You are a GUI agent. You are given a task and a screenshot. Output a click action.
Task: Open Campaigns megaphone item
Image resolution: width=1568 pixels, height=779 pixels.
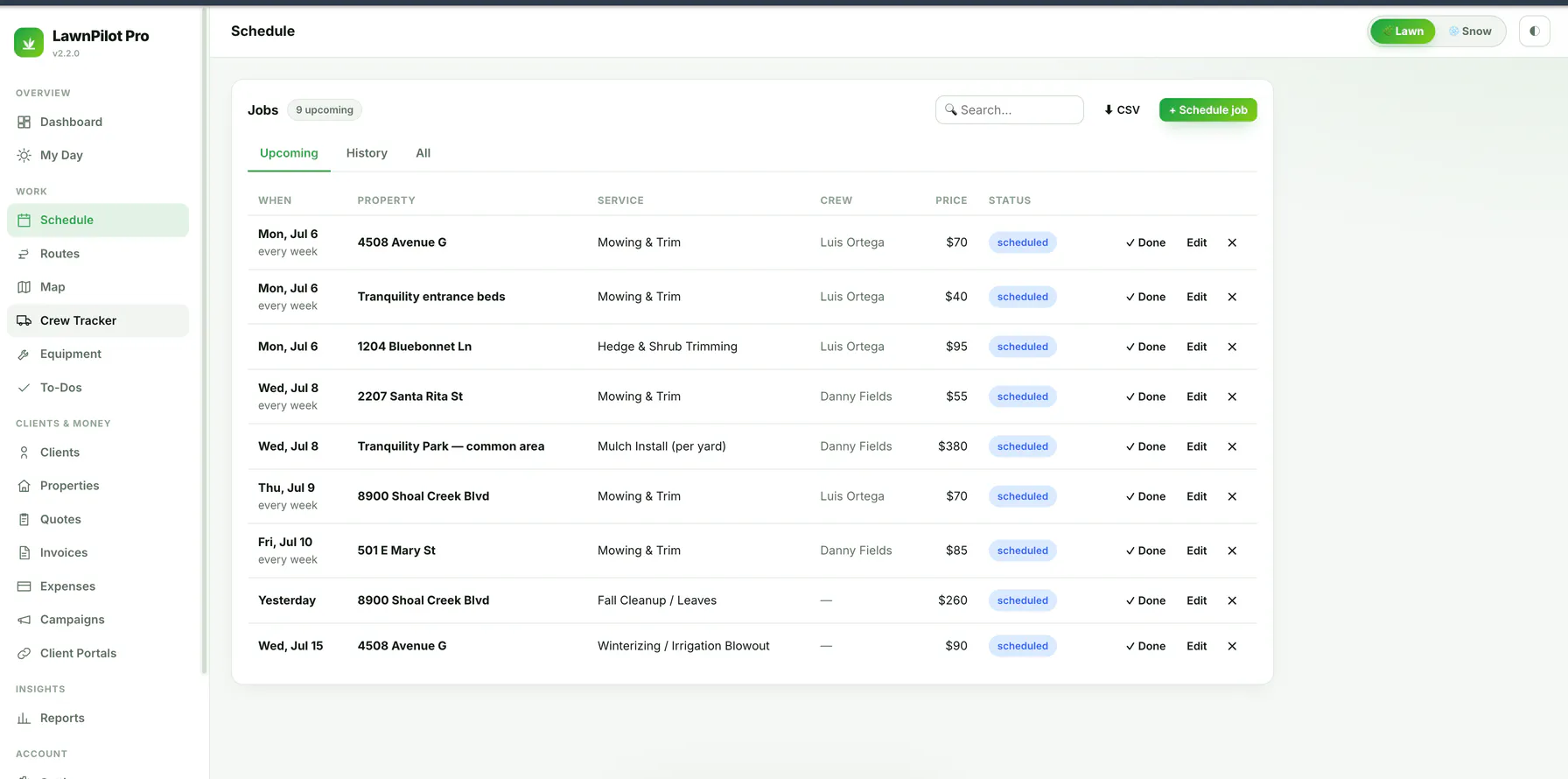[98, 620]
